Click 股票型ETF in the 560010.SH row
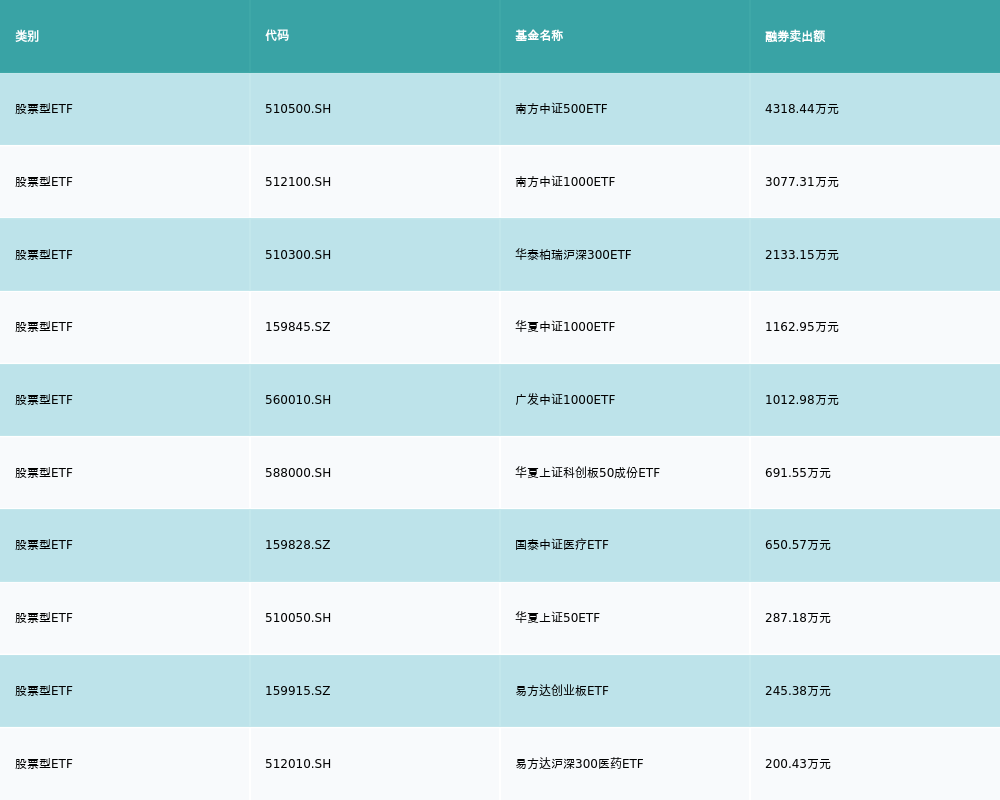 pyautogui.click(x=44, y=400)
